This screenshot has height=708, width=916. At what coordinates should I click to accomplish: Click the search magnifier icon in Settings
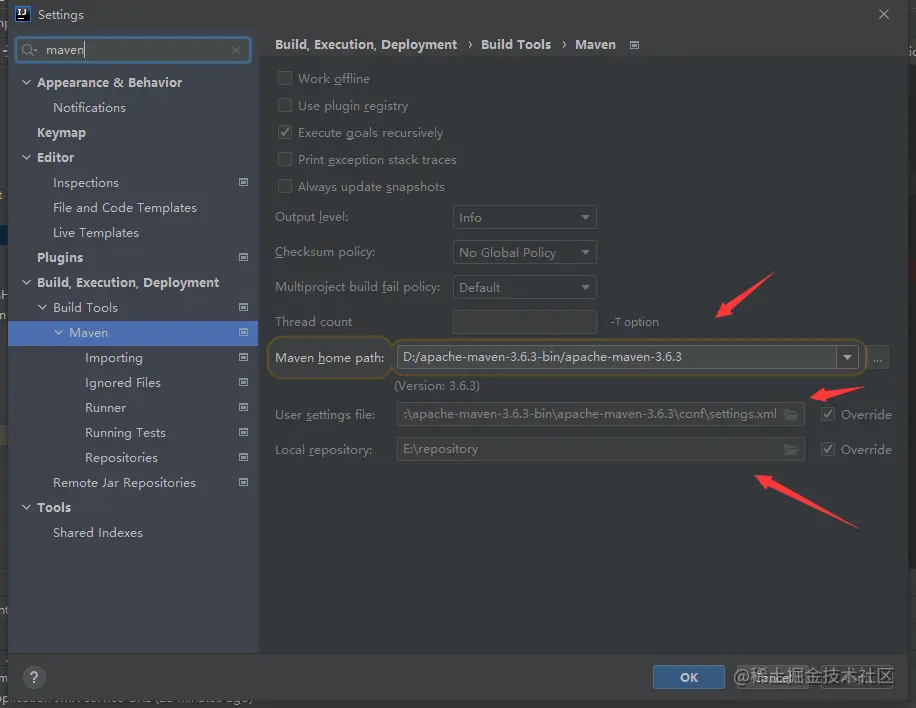point(28,50)
